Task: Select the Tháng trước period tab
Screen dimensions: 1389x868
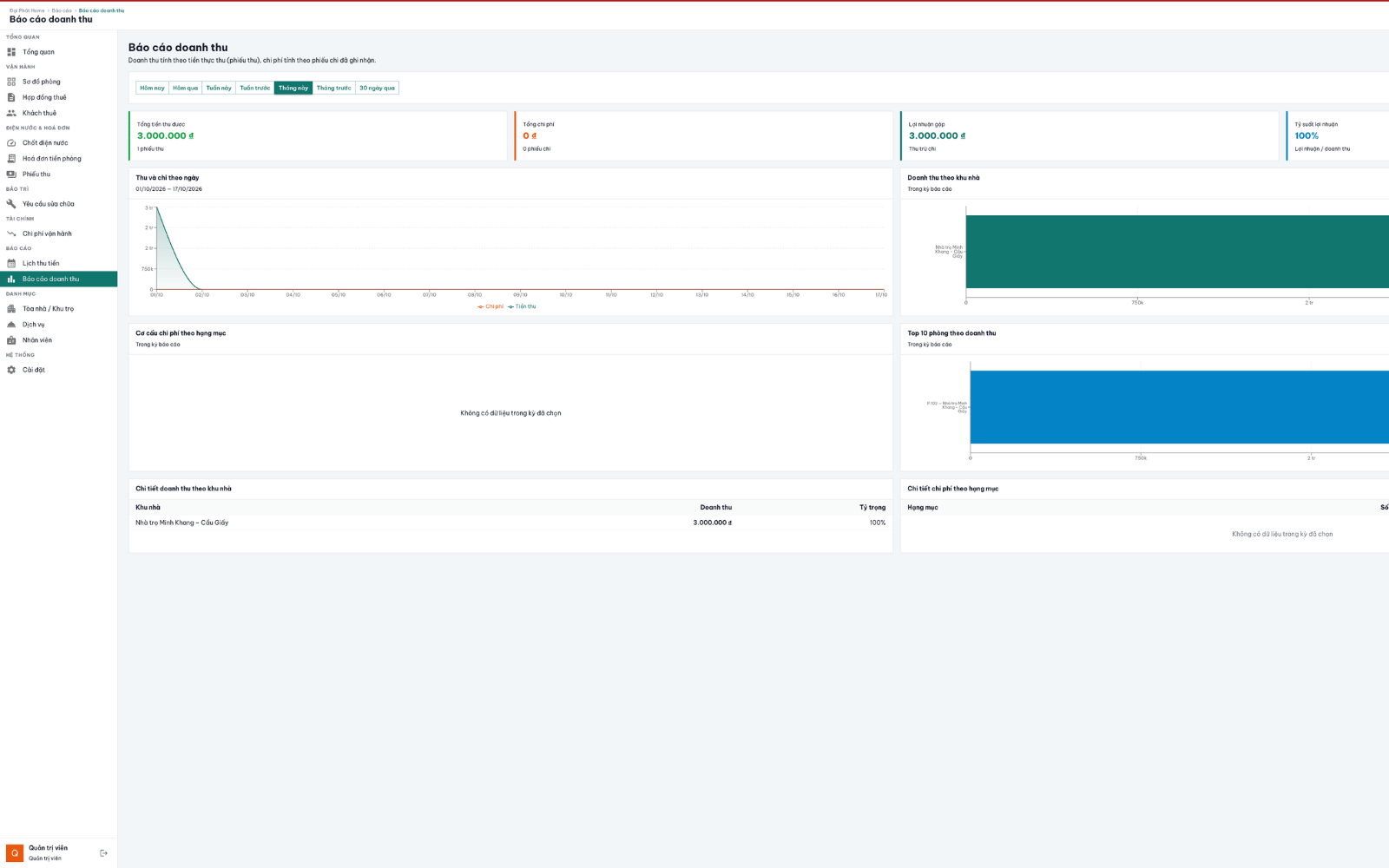Action: [333, 88]
